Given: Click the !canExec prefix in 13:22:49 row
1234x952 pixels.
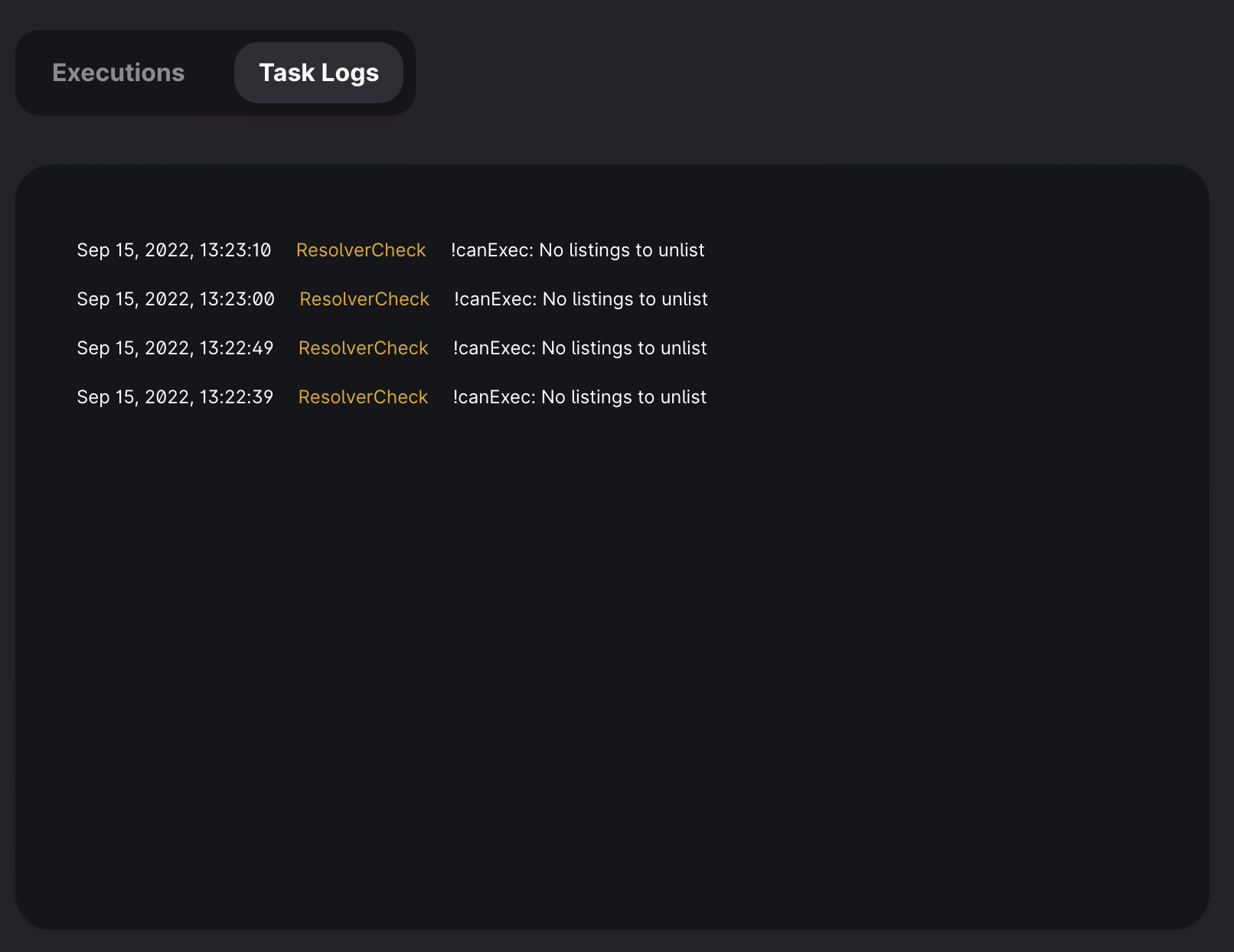Looking at the screenshot, I should (x=494, y=348).
